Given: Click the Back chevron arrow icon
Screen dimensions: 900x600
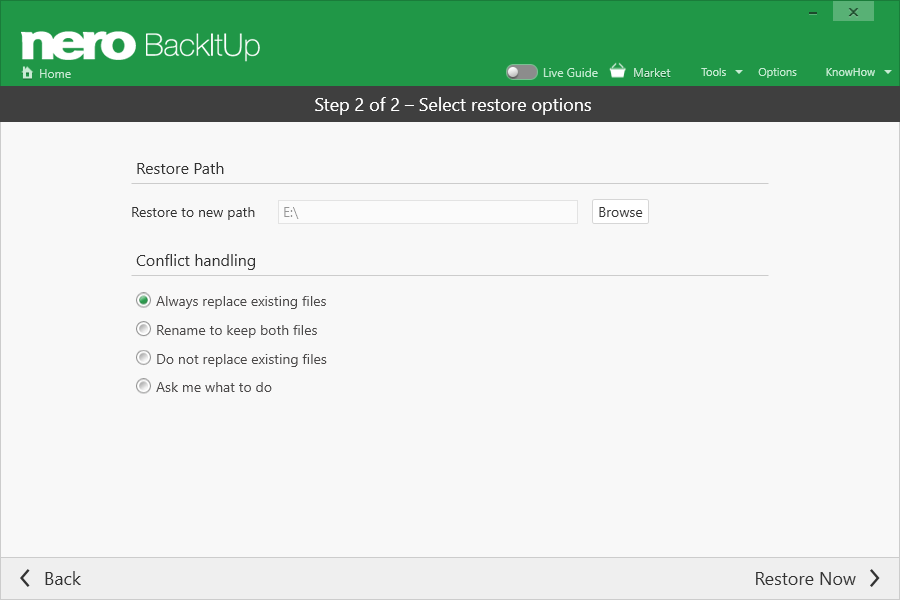Looking at the screenshot, I should (x=25, y=578).
